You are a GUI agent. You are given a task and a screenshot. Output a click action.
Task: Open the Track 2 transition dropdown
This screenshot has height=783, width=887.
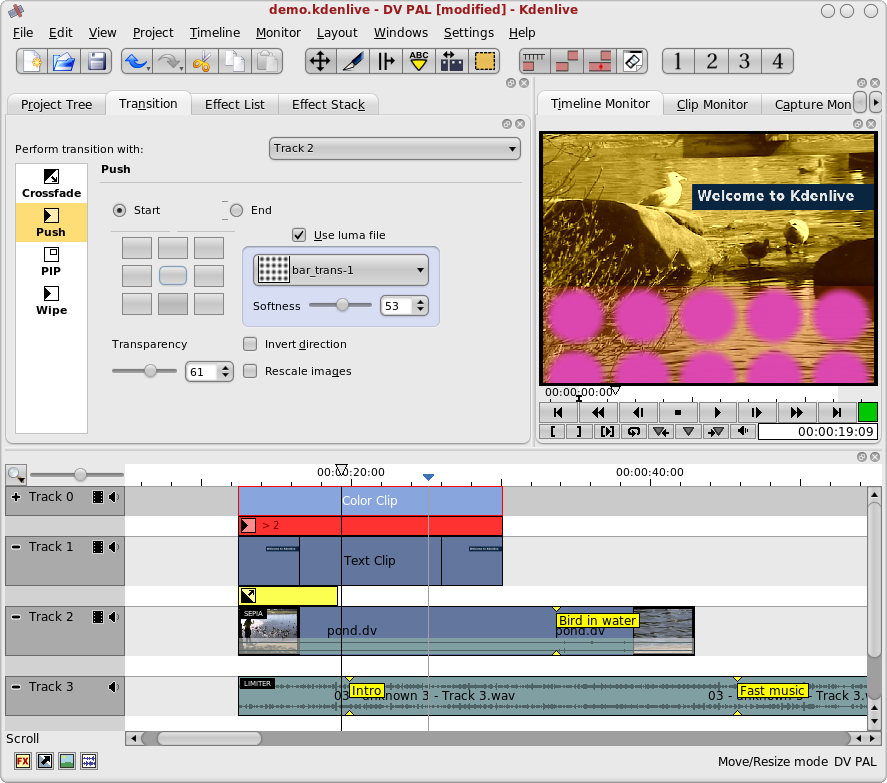[x=395, y=148]
